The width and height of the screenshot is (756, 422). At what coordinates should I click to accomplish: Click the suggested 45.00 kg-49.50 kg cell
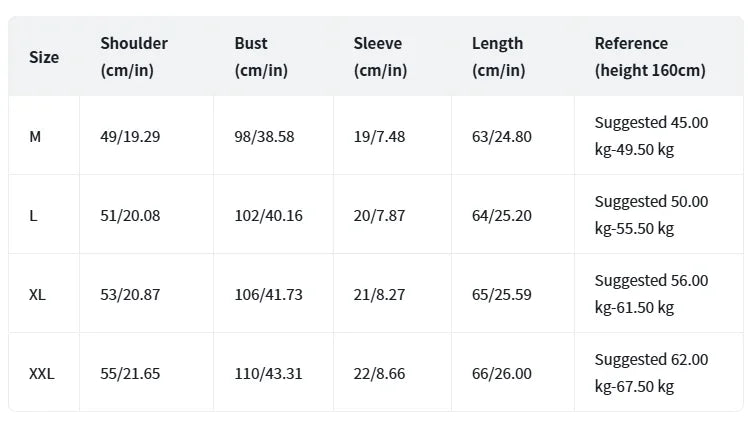click(x=651, y=136)
